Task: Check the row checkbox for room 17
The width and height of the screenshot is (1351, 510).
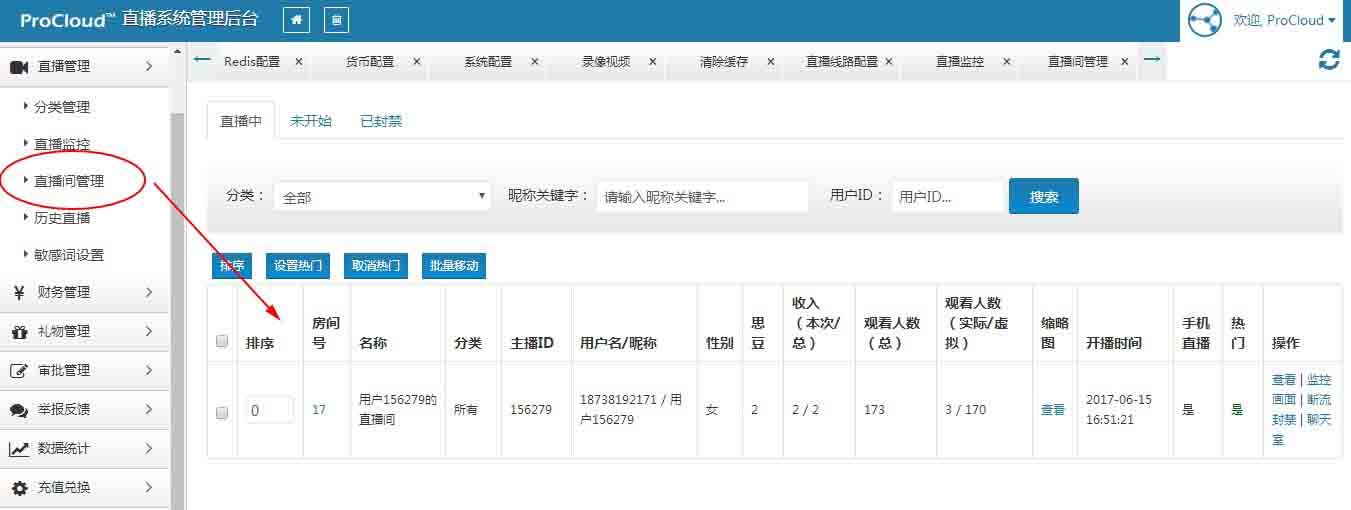Action: point(222,411)
